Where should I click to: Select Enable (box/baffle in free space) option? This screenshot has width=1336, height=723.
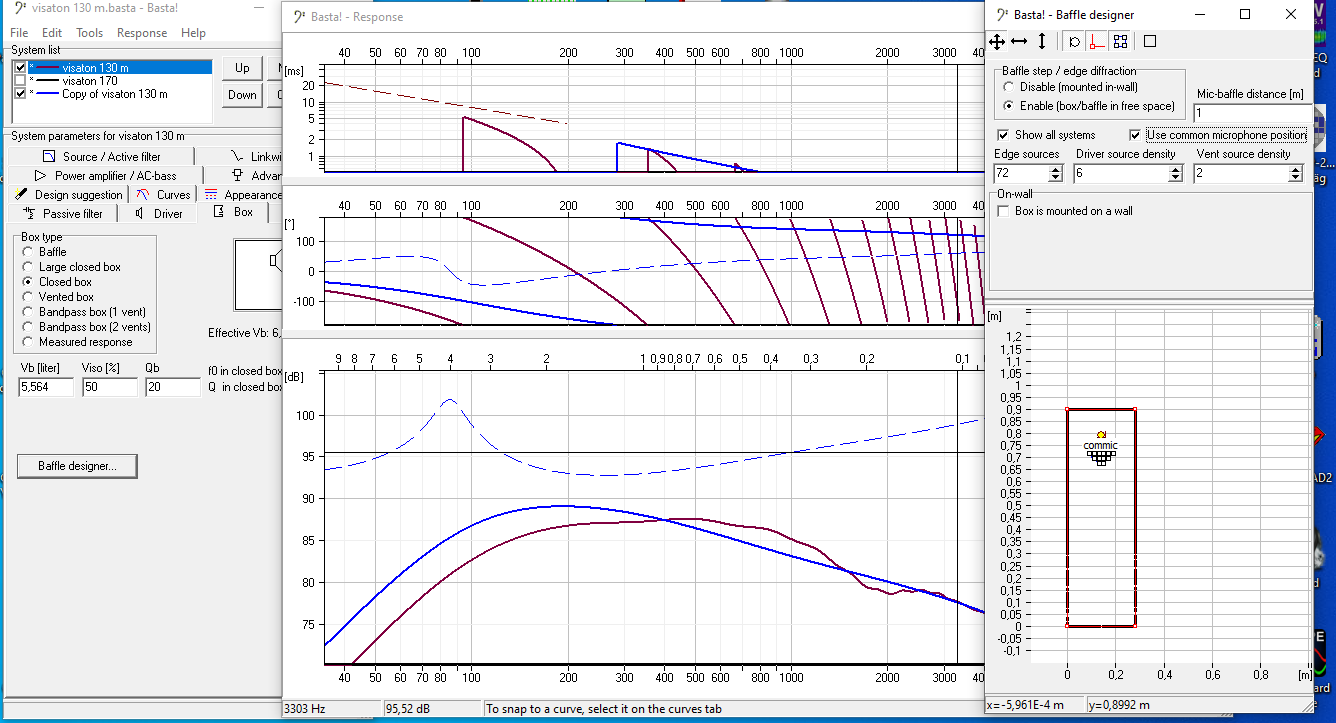(1009, 106)
